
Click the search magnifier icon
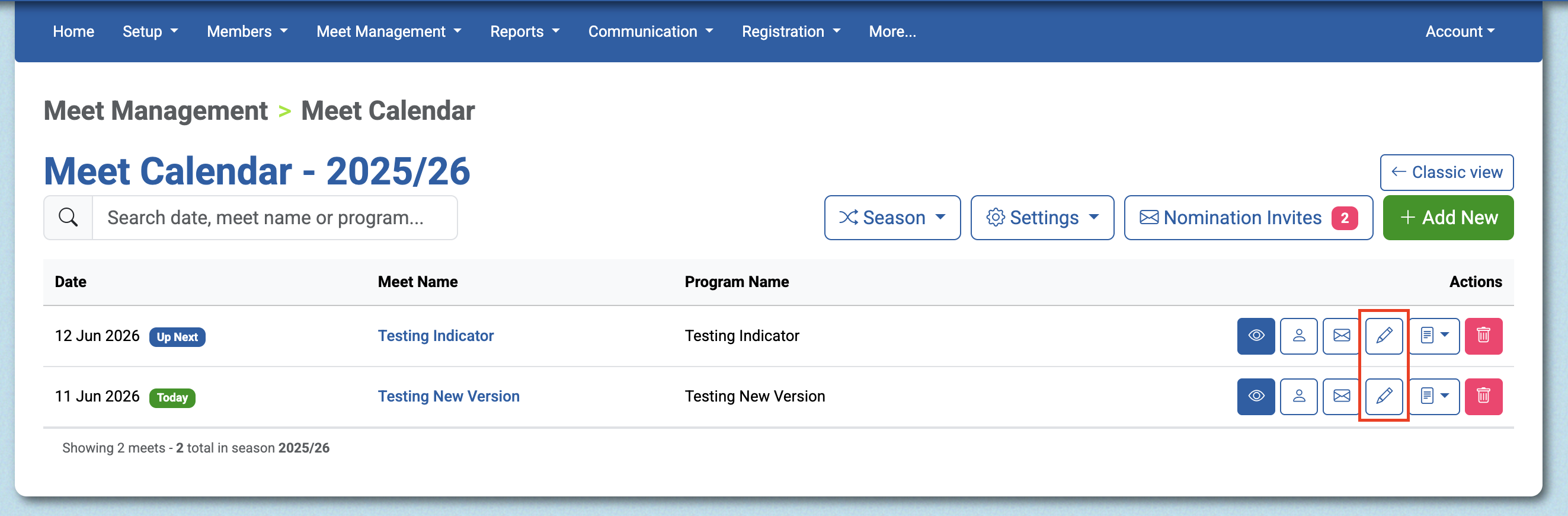tap(68, 218)
